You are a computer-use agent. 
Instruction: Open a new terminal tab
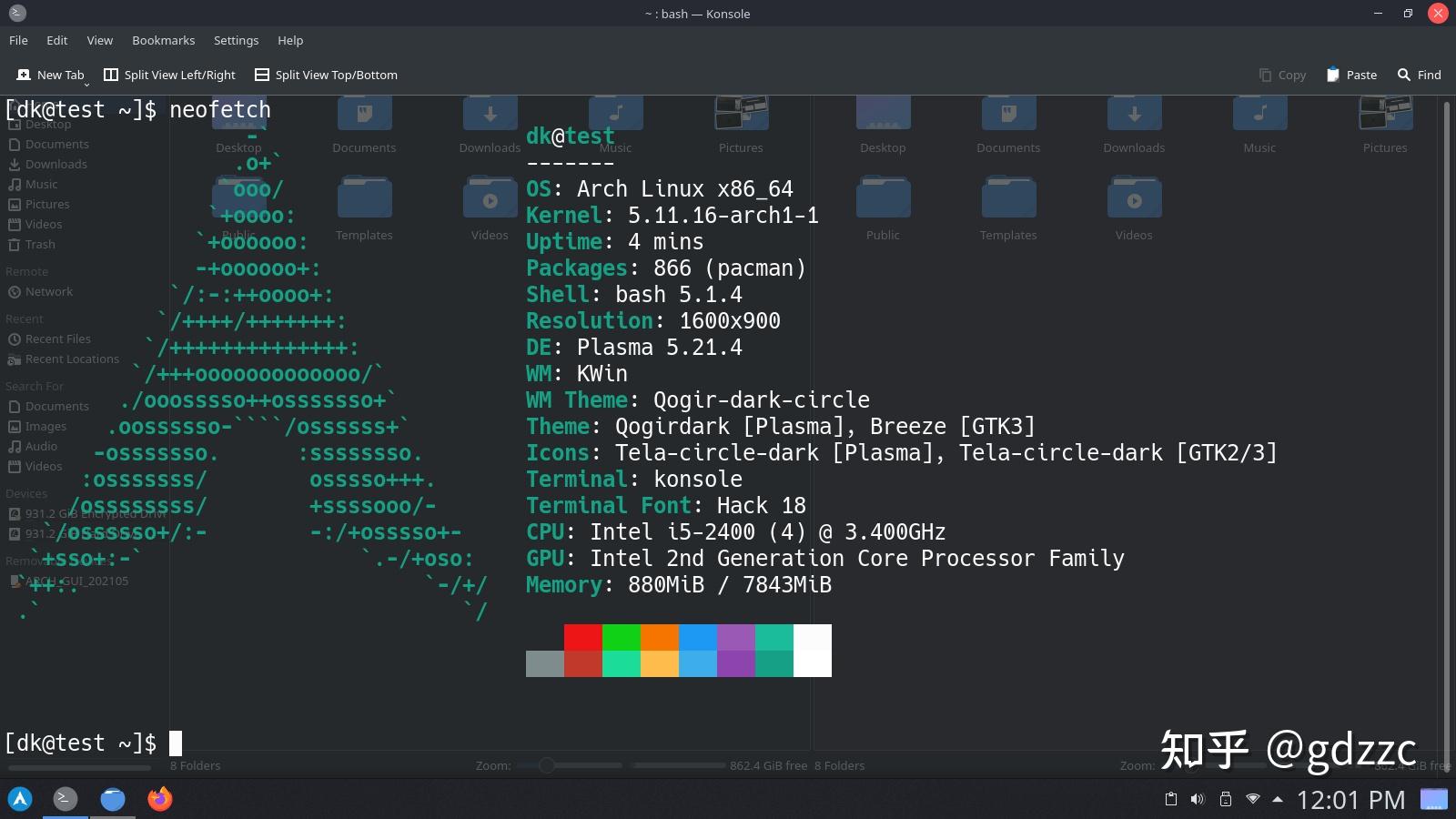pyautogui.click(x=51, y=75)
